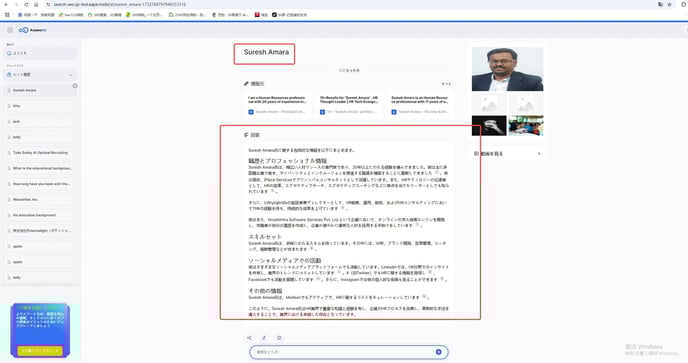The width and height of the screenshot is (688, 363).
Task: Open the Tyler Dailey AI-Optimal Recruiting entry
Action: (40, 153)
